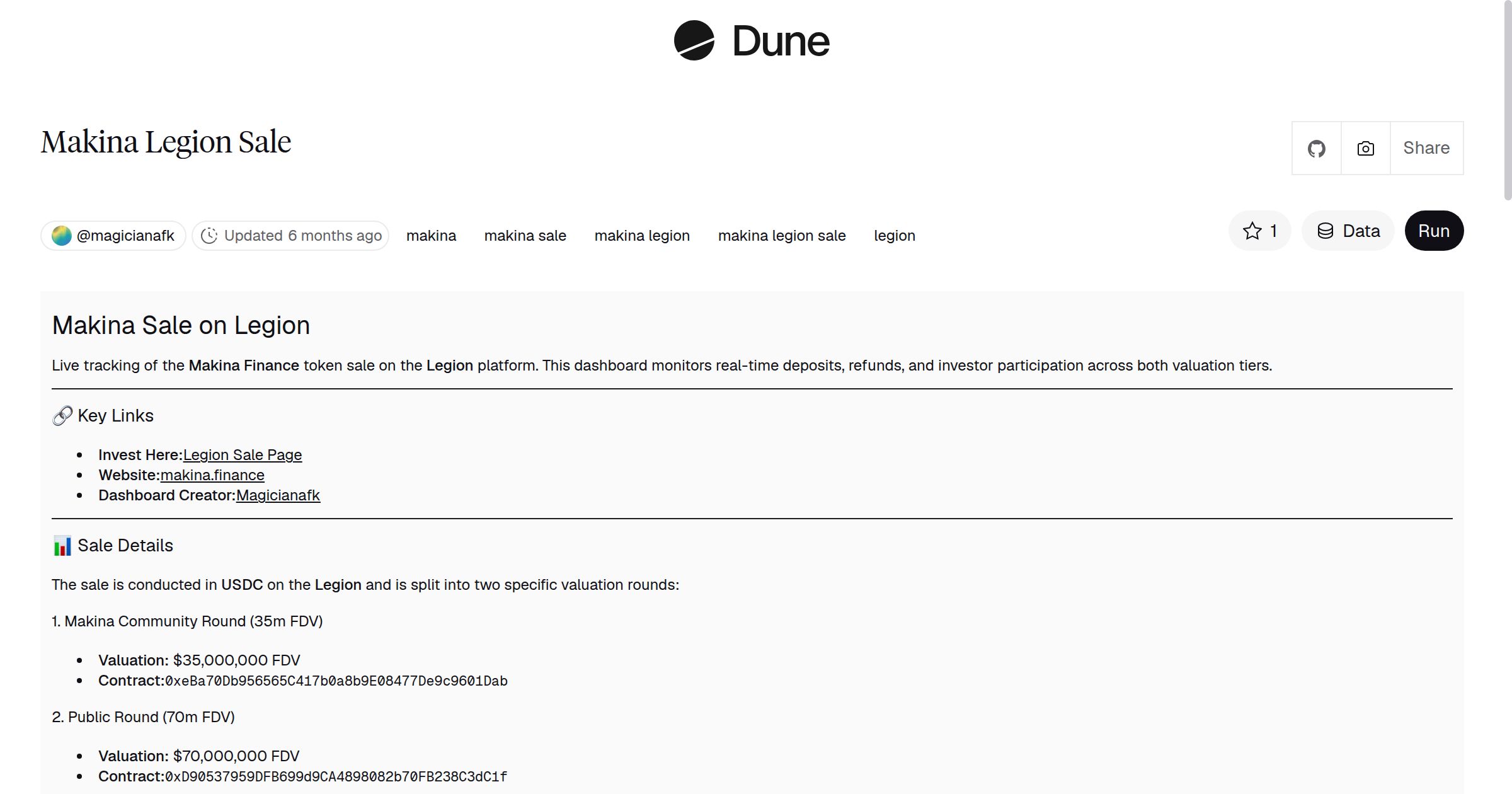Click the chain link emoji icon
Screen dimensions: 1512x794
pyautogui.click(x=62, y=416)
